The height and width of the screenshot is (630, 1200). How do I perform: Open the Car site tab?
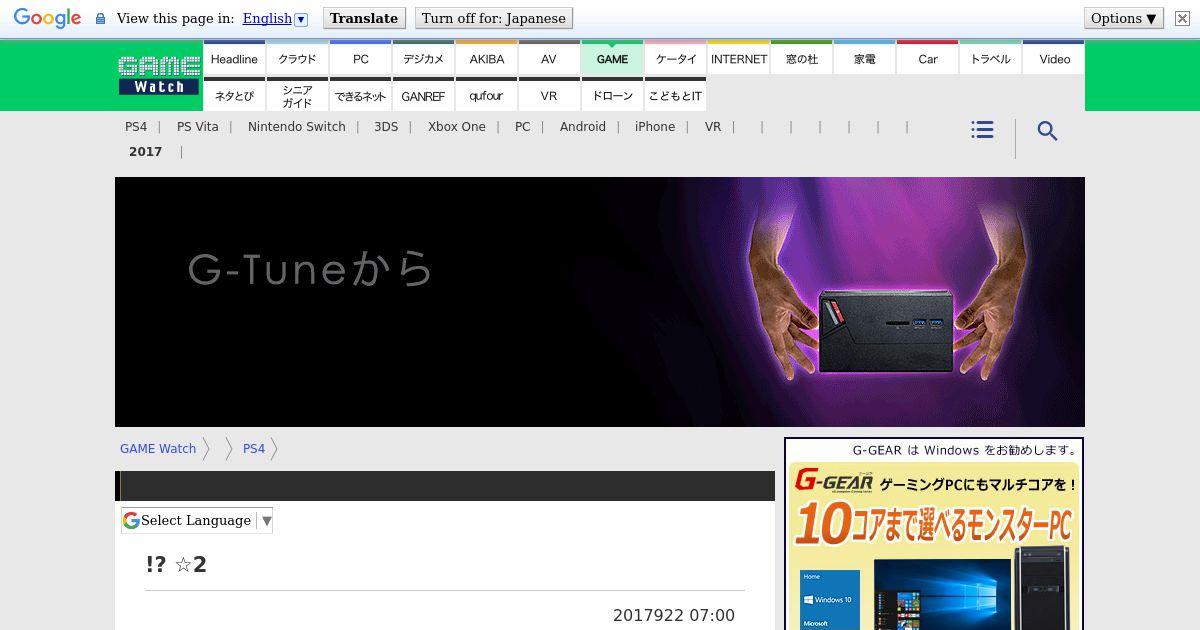coord(927,59)
